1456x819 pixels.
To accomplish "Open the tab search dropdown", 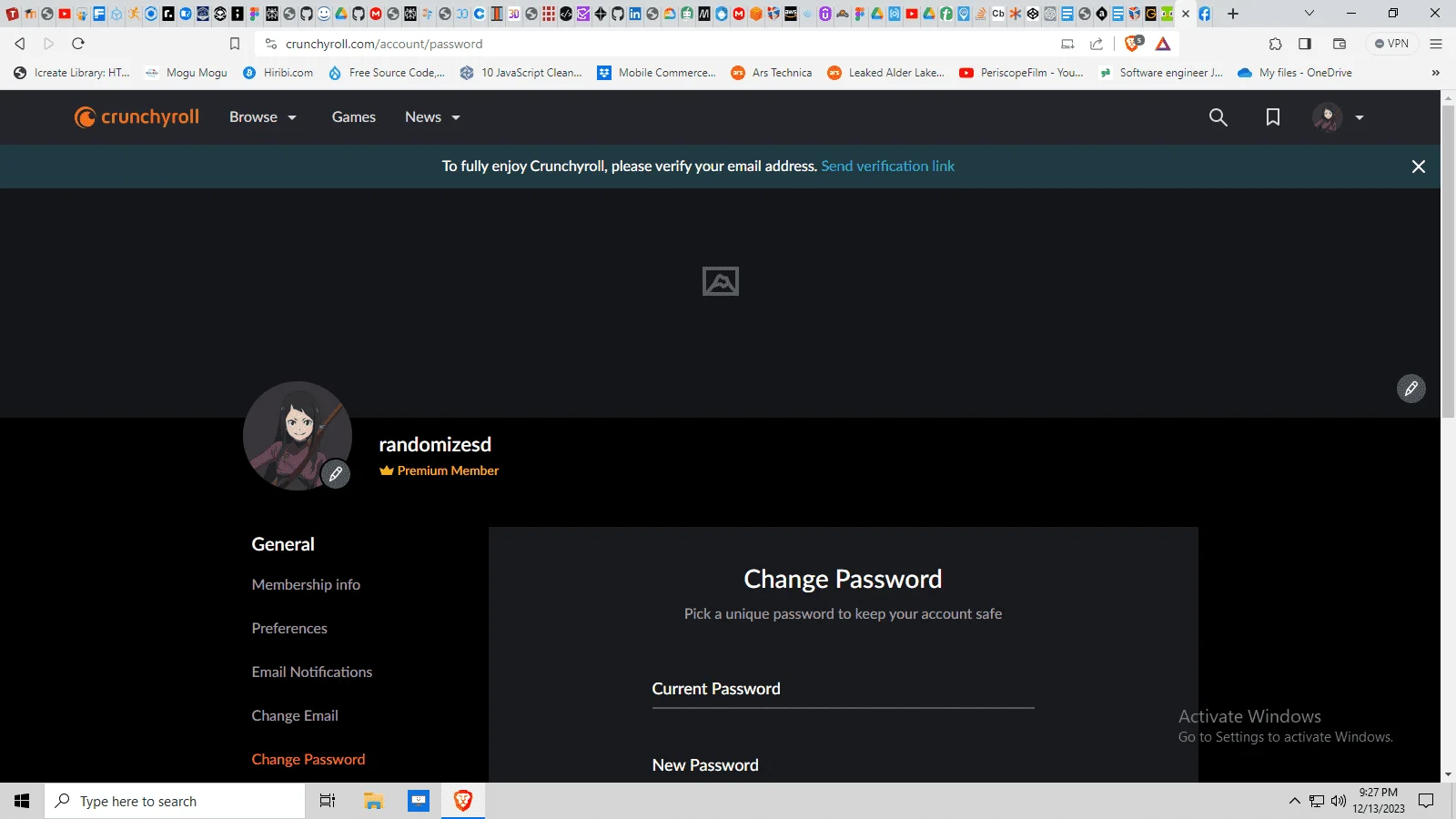I will point(1309,14).
